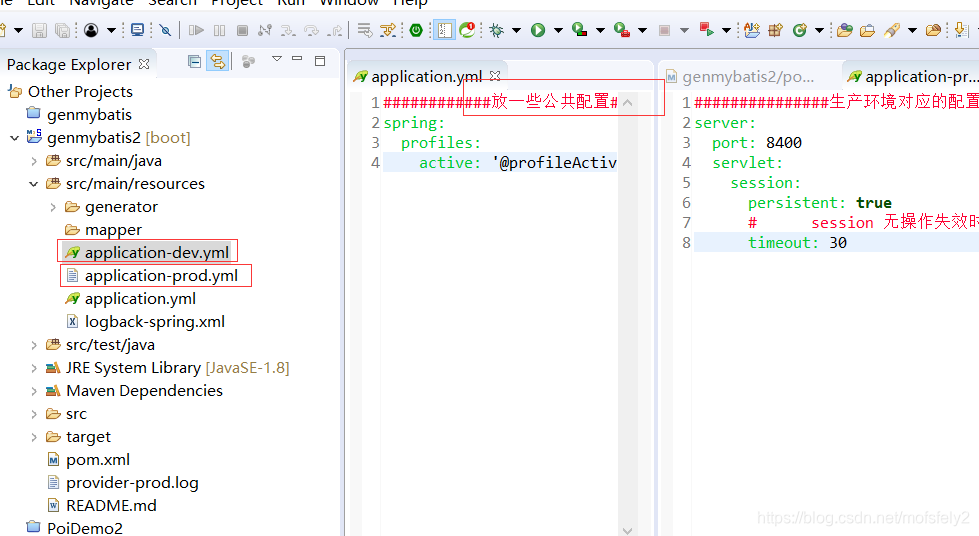Screen dimensions: 979x536
Task: Click the Disconnect debug icon
Action: [265, 30]
